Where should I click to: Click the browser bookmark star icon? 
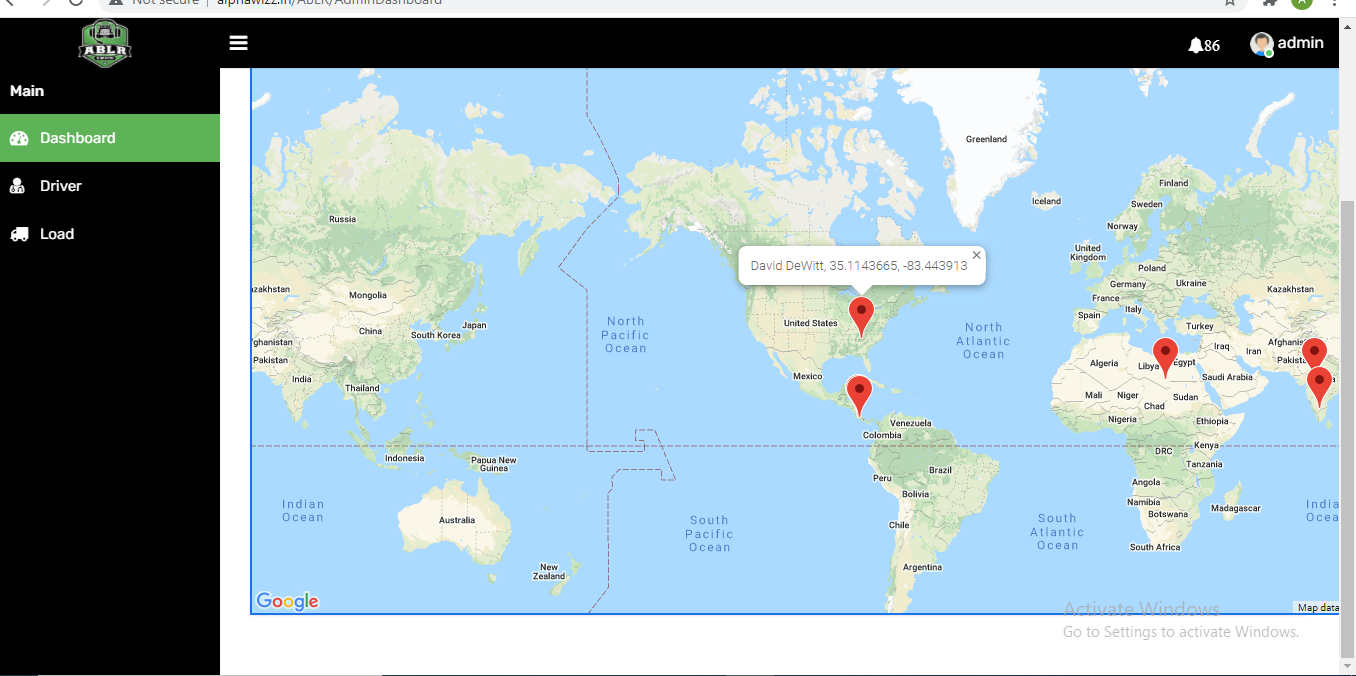tap(1229, 3)
